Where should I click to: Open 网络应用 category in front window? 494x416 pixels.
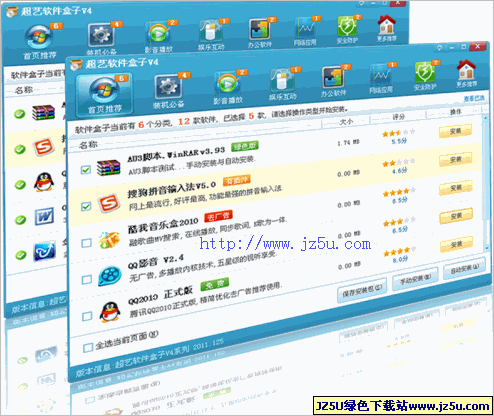[x=381, y=78]
